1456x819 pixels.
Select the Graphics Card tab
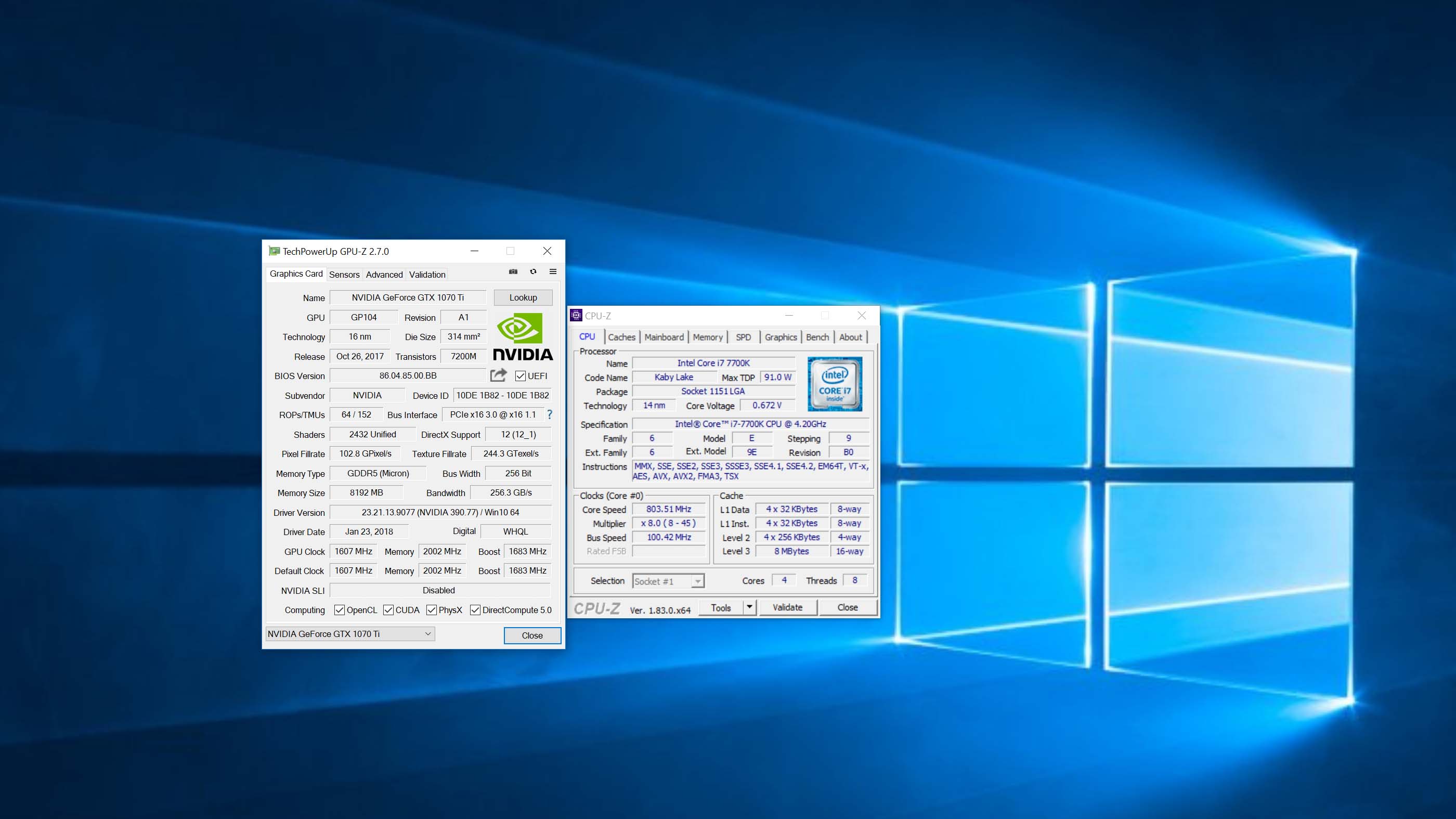[x=296, y=274]
